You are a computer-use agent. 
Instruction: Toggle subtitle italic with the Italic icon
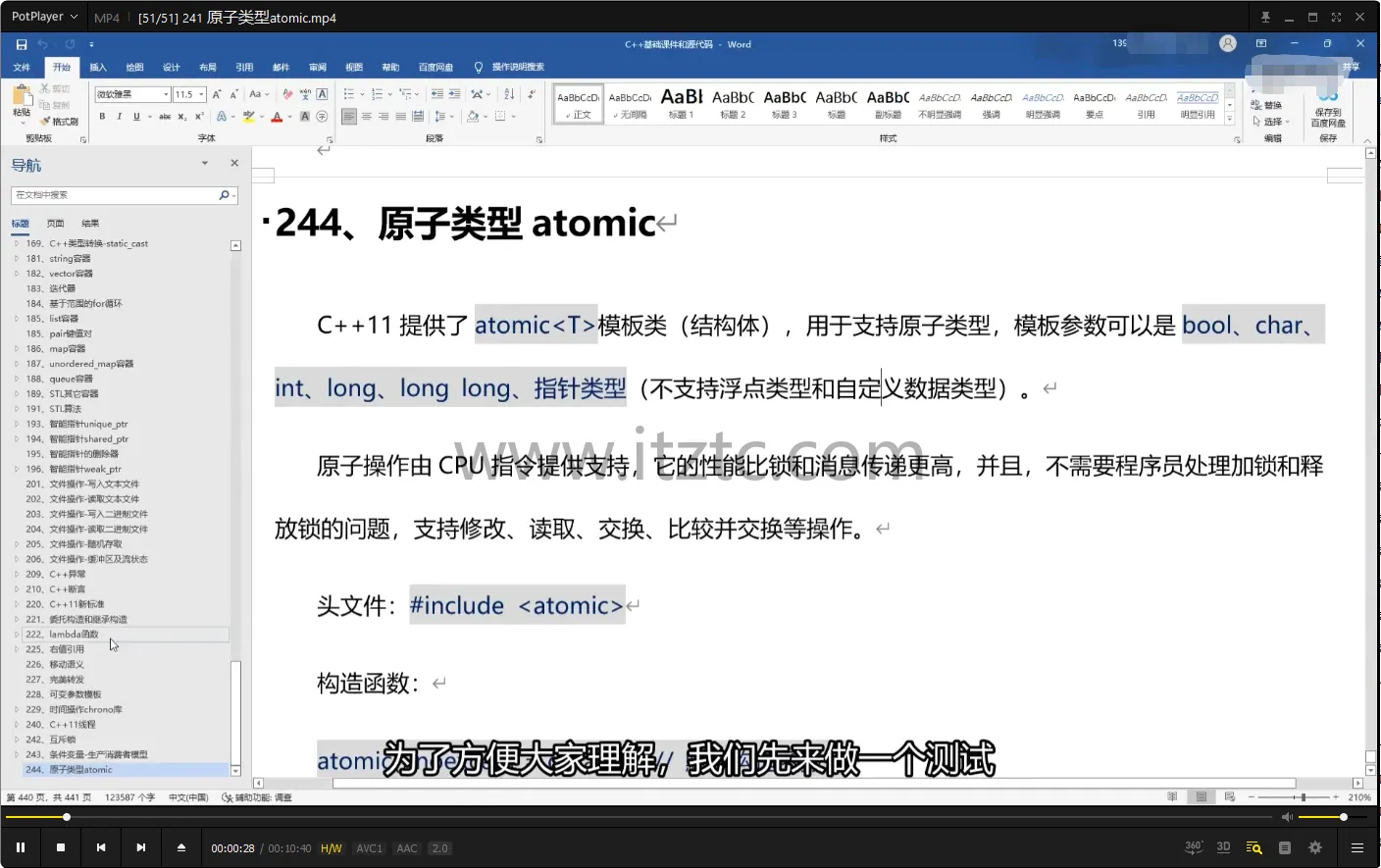(x=119, y=116)
